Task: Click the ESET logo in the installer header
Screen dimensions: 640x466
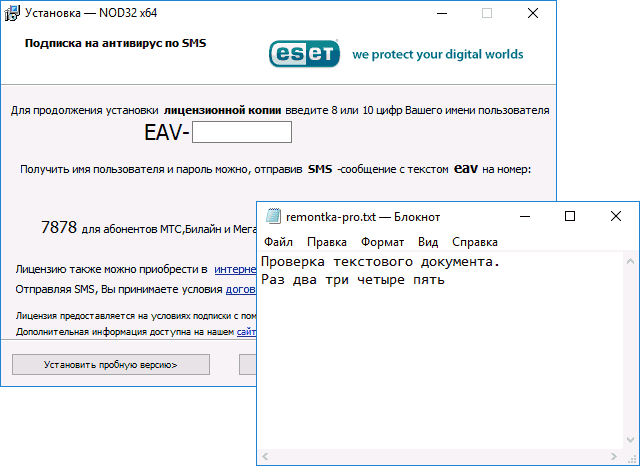Action: pyautogui.click(x=303, y=54)
